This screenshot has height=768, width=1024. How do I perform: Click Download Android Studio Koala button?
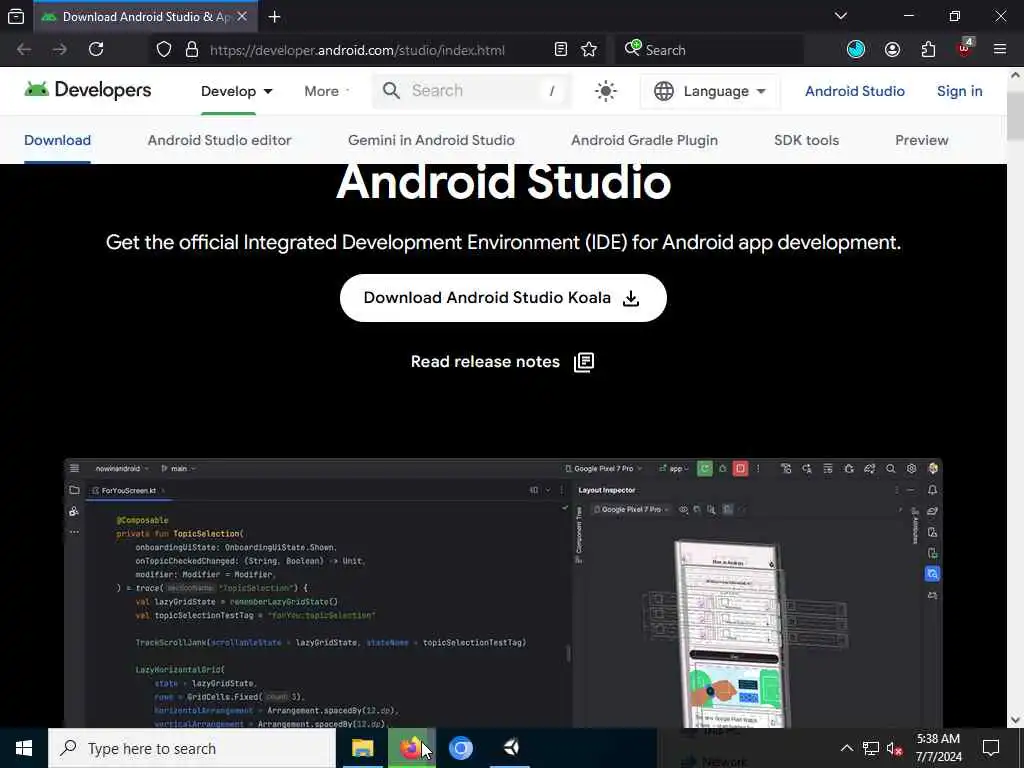click(x=503, y=298)
